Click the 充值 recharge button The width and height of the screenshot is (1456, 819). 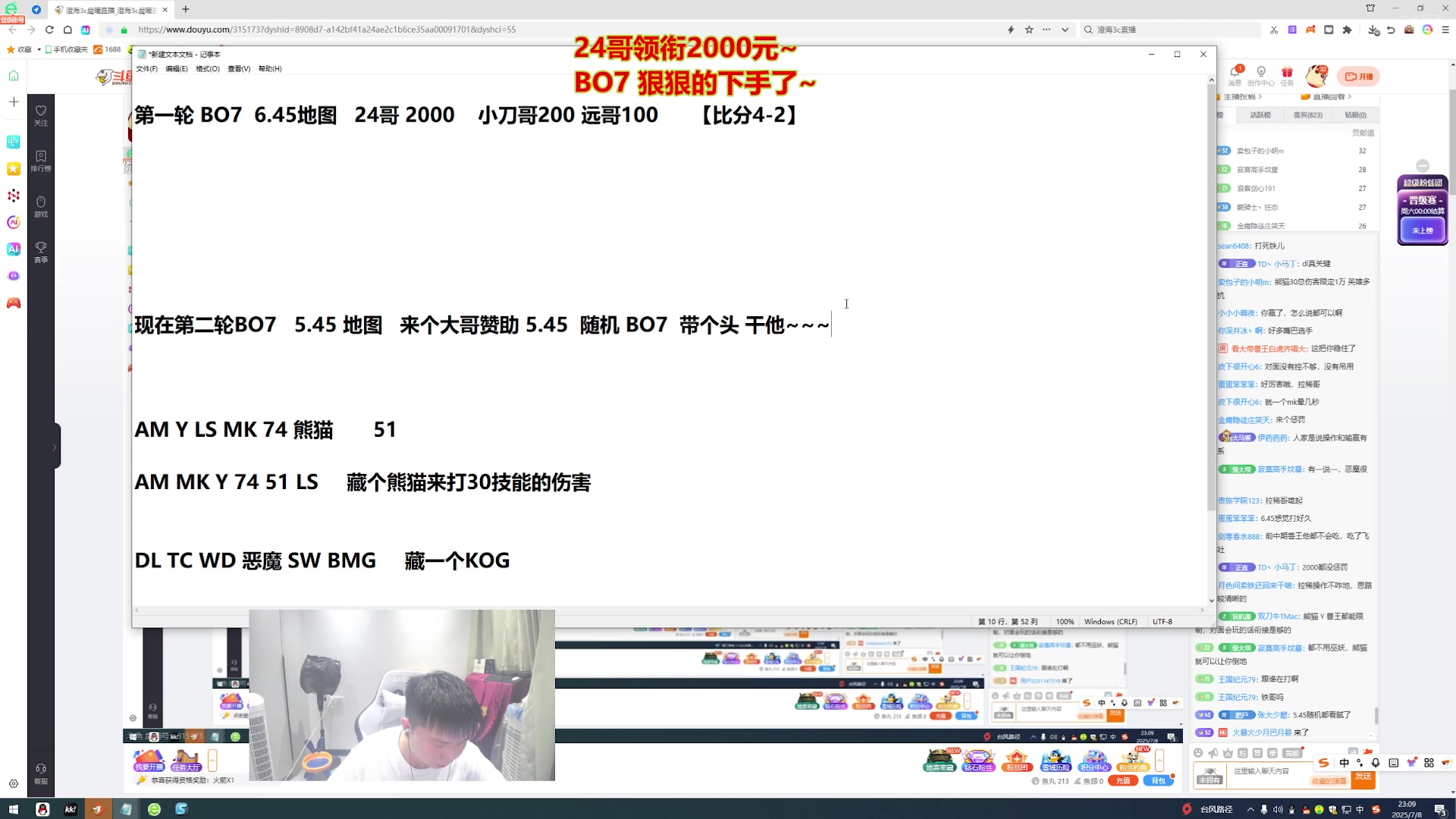tap(1123, 780)
